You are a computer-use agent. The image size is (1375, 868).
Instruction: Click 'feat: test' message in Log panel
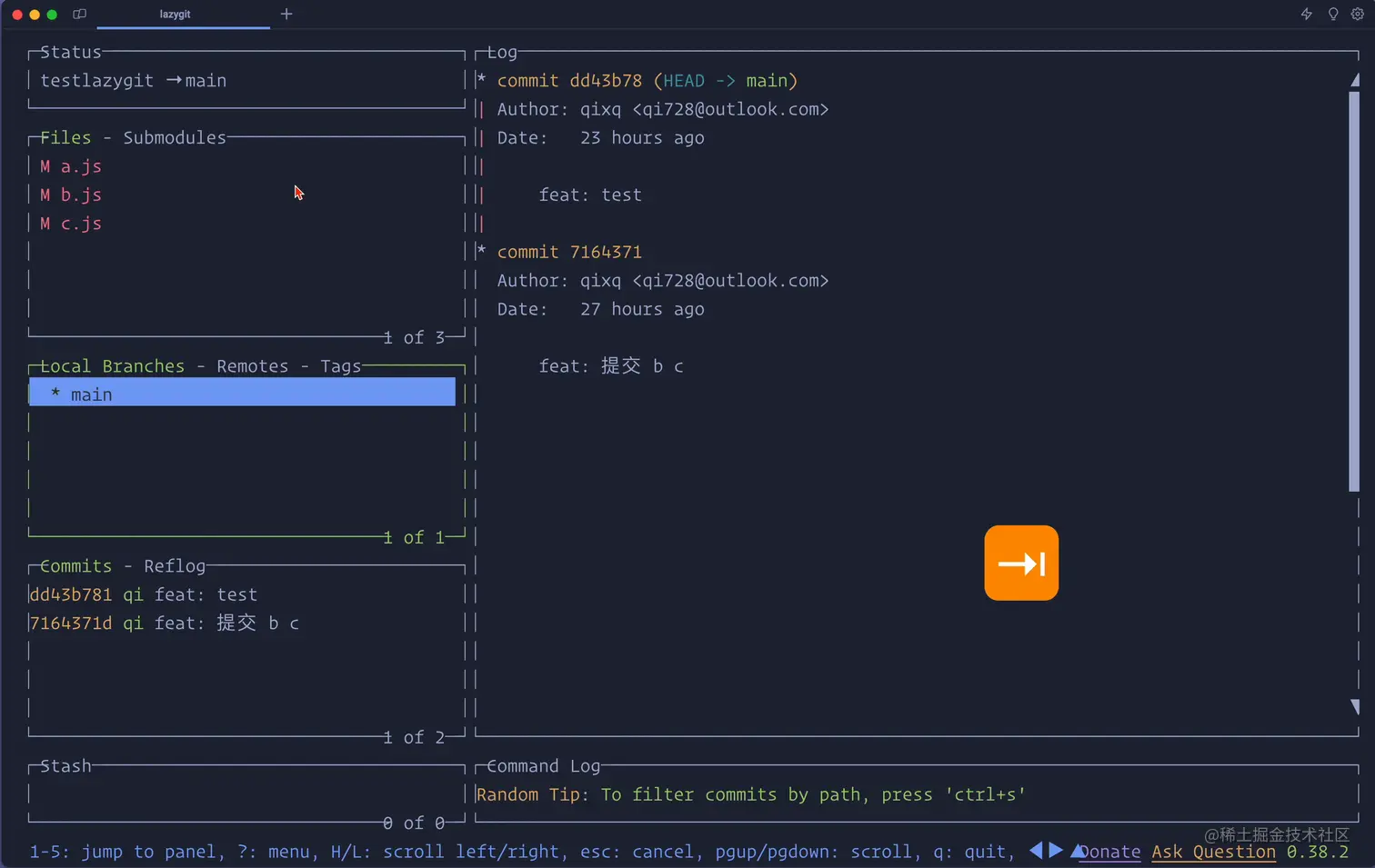click(590, 195)
